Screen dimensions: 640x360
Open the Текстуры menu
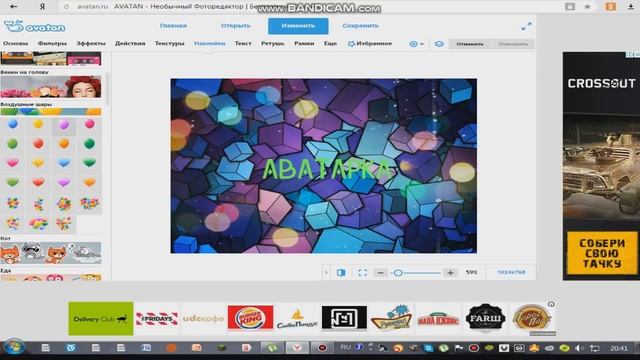pos(169,43)
